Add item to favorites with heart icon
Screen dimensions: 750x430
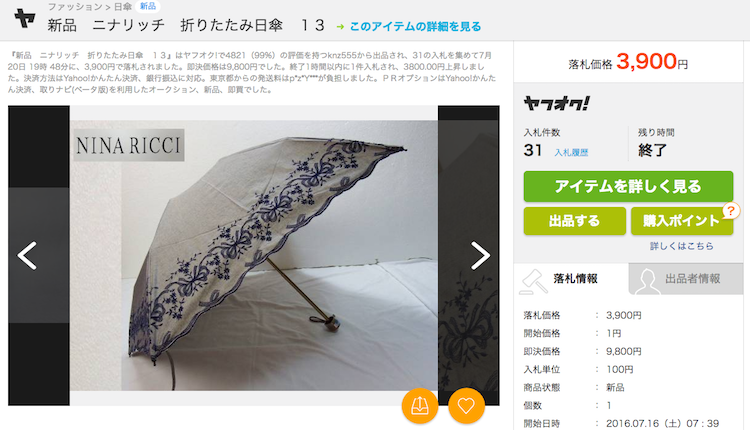(x=466, y=406)
